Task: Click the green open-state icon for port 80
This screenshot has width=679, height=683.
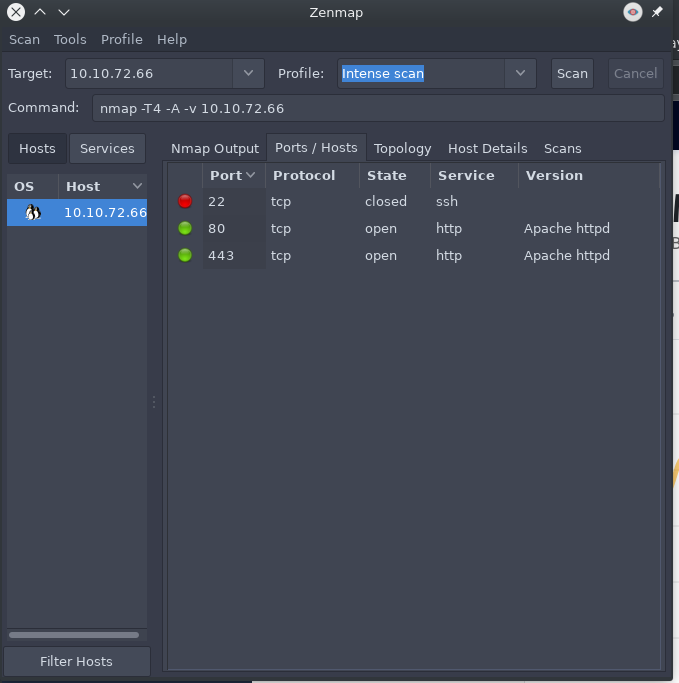Action: coord(185,228)
